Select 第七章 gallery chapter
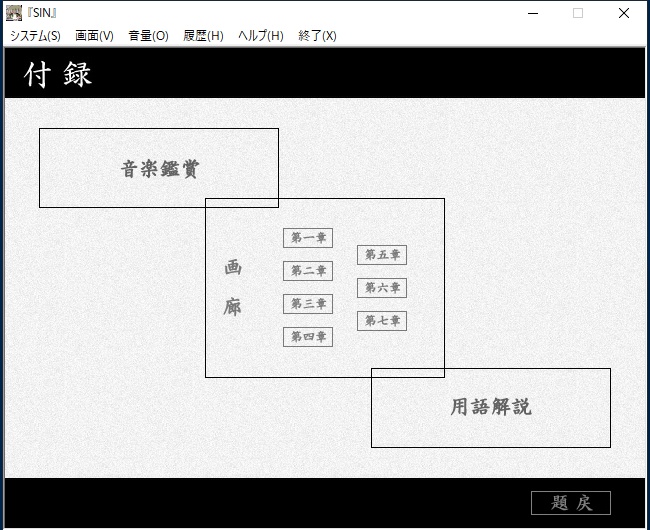650x530 pixels. click(x=382, y=321)
